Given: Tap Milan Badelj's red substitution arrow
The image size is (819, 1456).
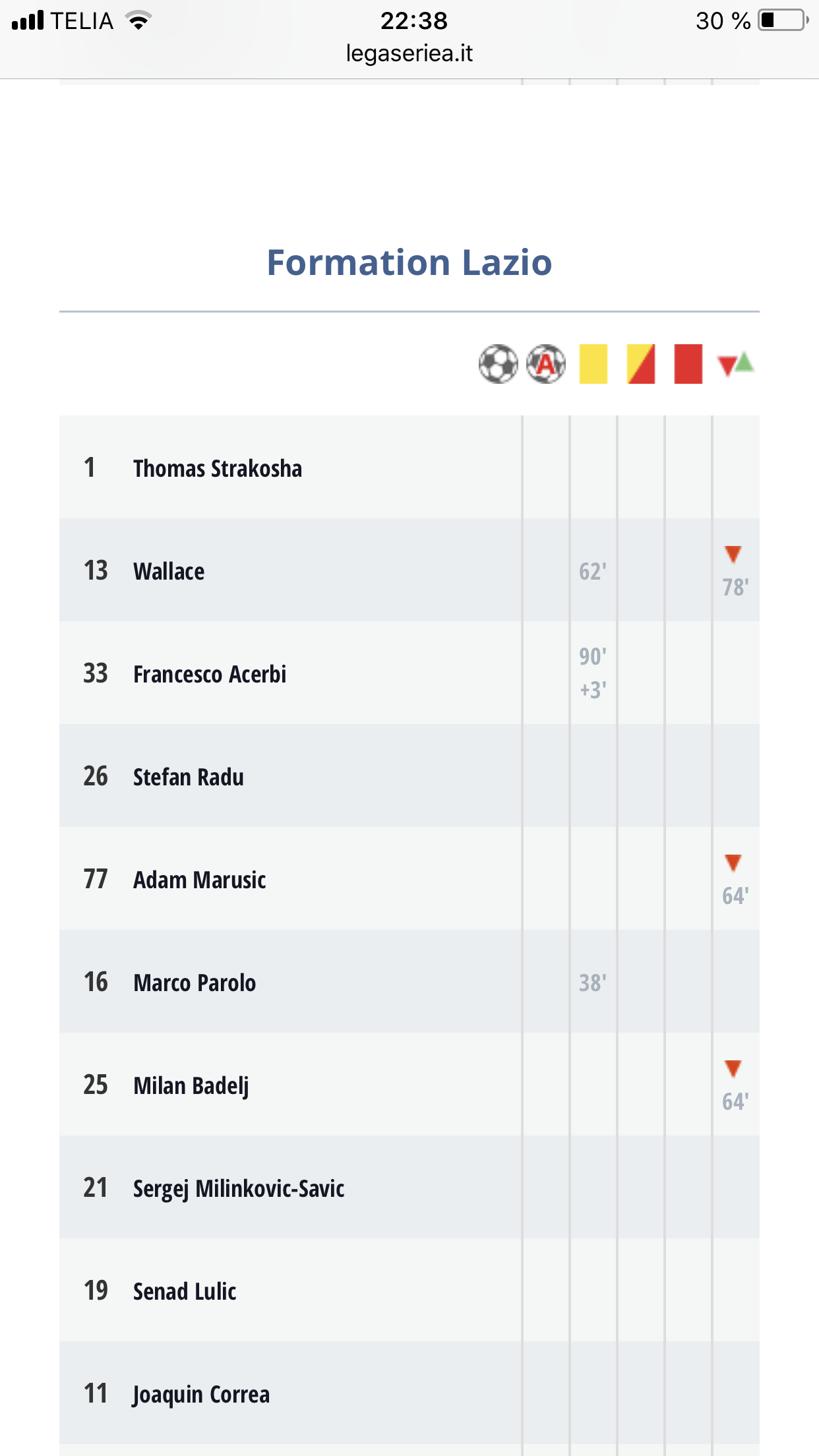Looking at the screenshot, I should pos(733,1068).
